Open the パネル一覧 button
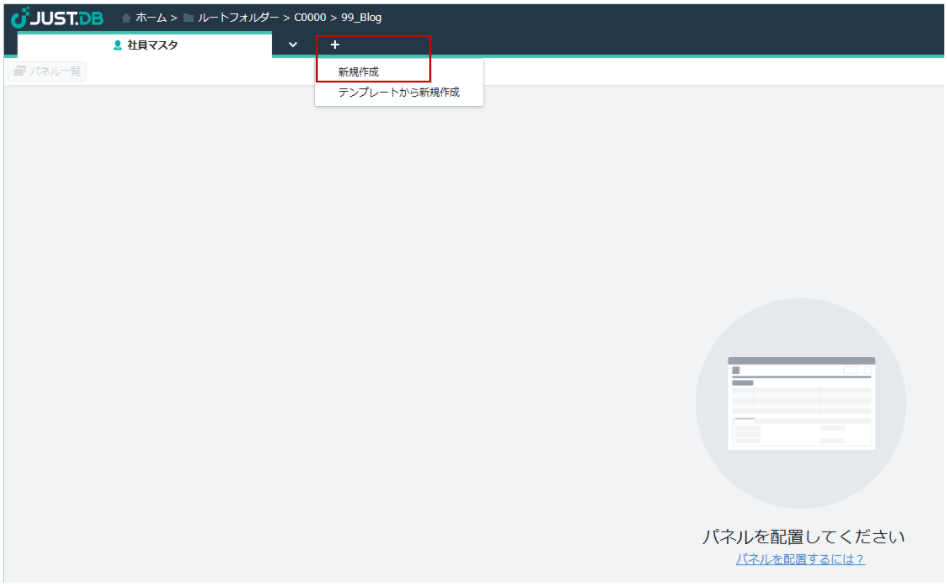947x584 pixels. [x=47, y=72]
